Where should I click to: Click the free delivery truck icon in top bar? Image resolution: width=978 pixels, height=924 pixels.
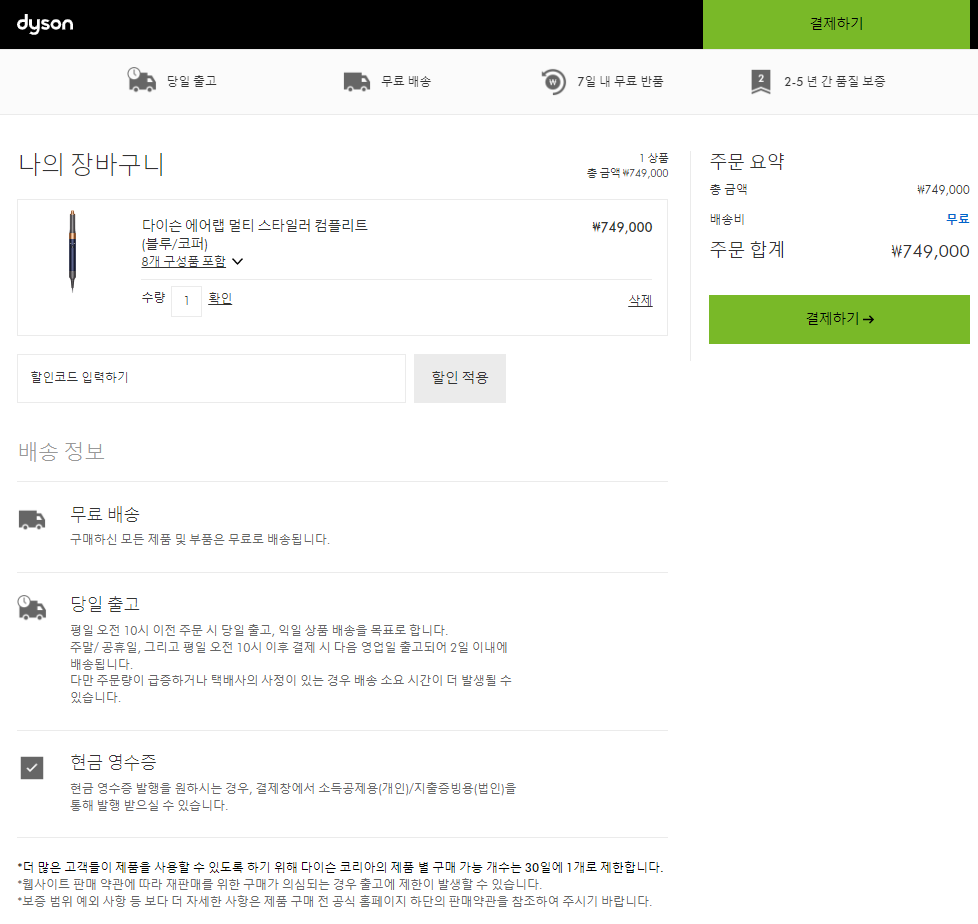point(357,82)
